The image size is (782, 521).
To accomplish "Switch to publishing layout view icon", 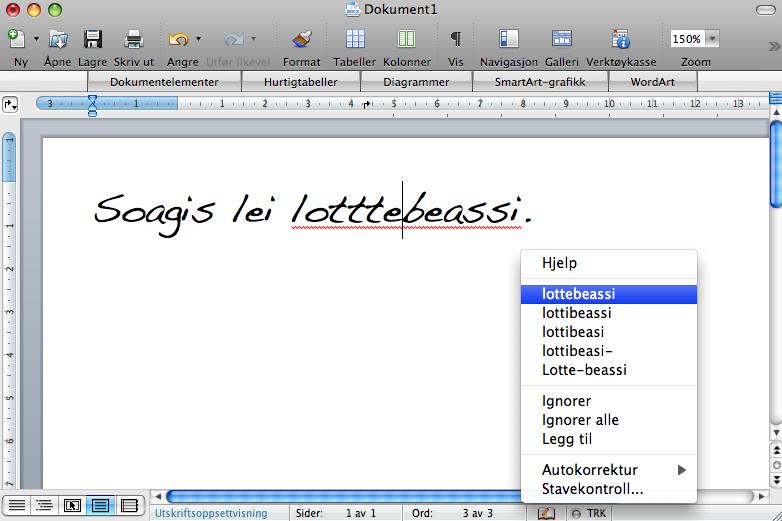I will pyautogui.click(x=72, y=506).
